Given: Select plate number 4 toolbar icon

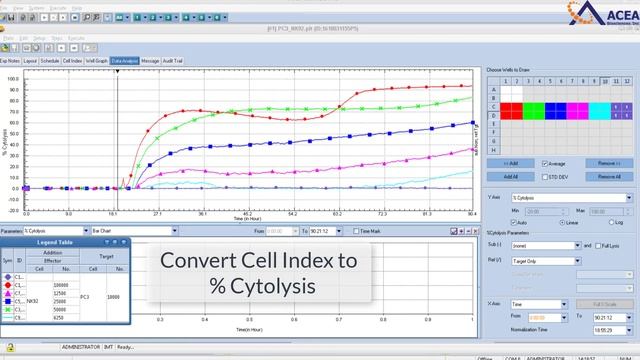Looking at the screenshot, I should [186, 18].
